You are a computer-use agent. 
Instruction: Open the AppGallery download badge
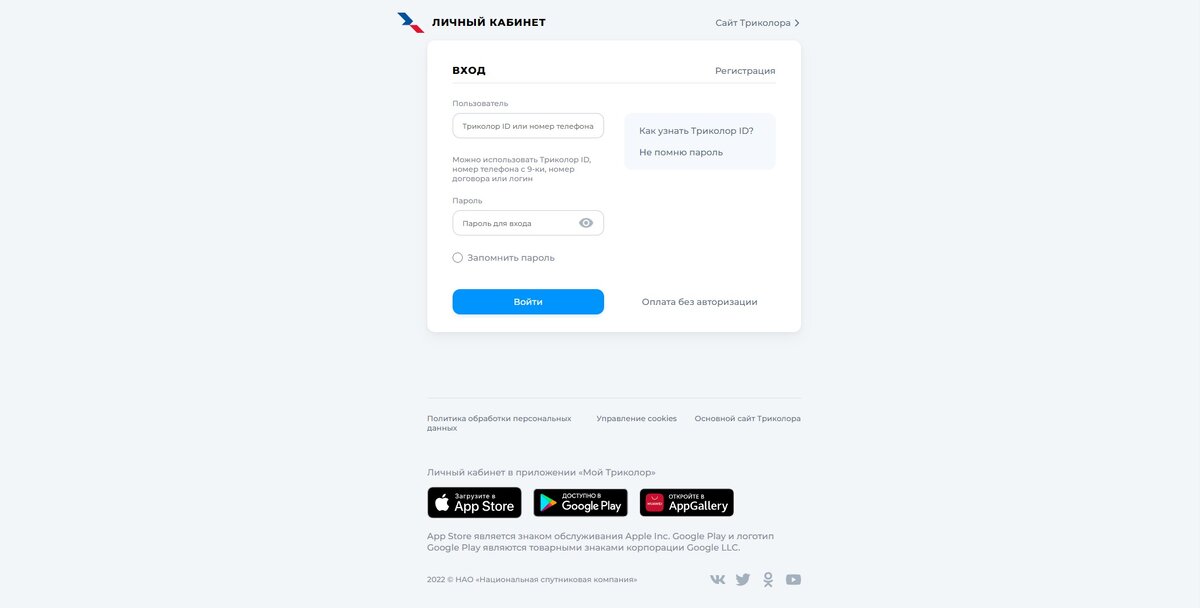point(687,503)
